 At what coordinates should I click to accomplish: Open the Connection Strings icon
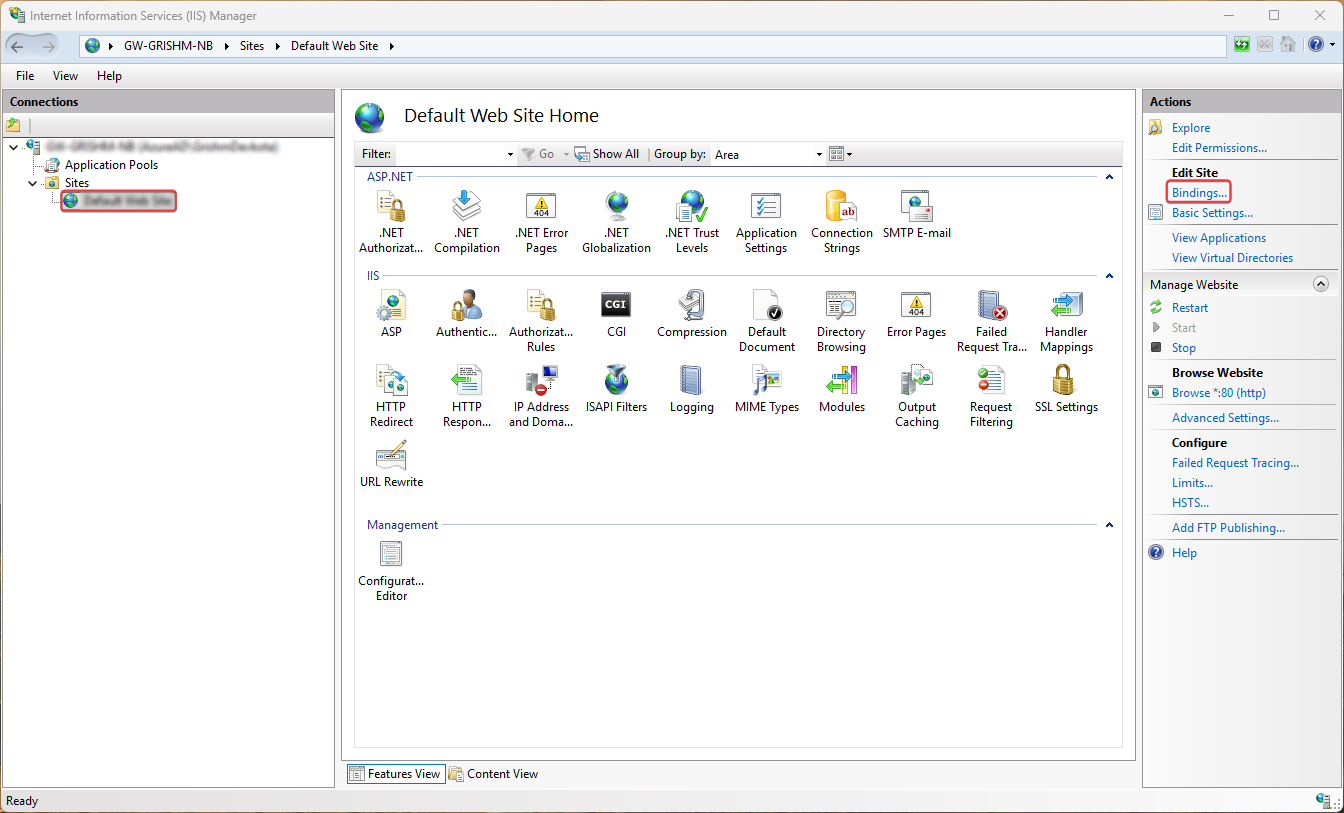pos(841,220)
